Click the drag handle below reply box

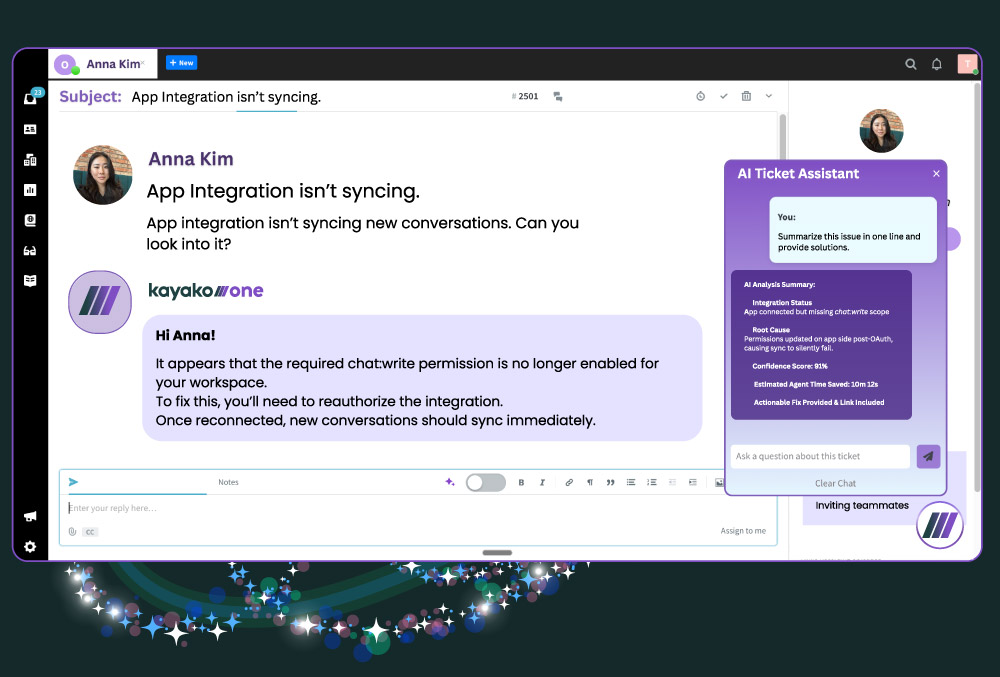click(497, 553)
